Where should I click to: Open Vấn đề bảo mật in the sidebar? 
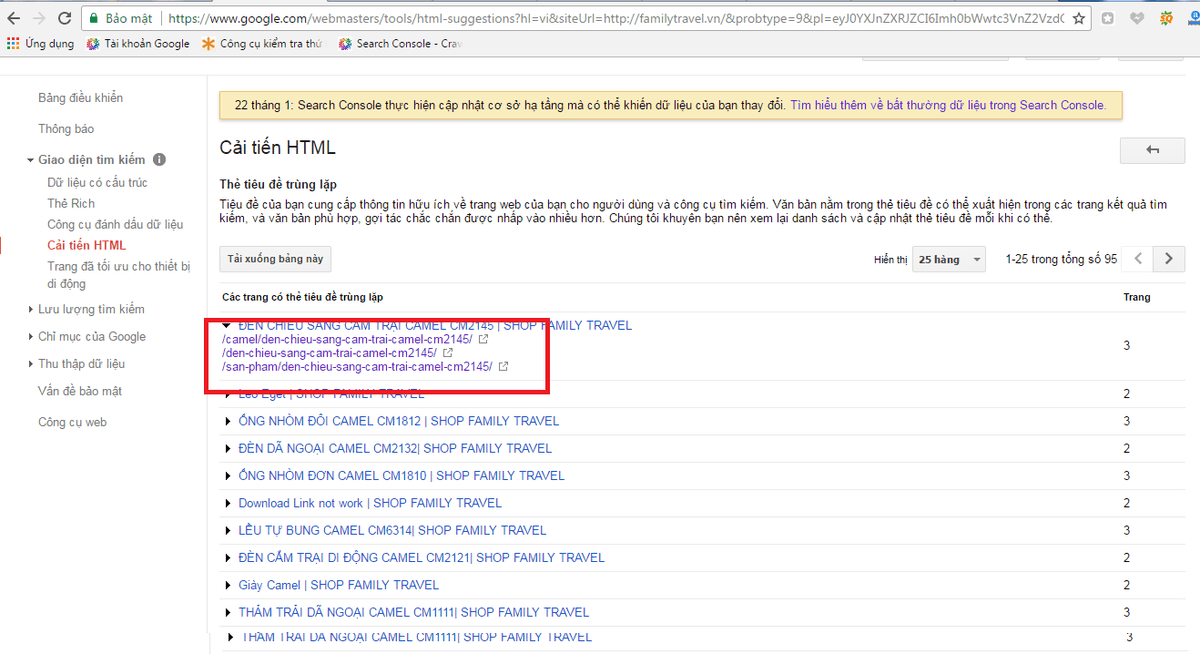(80, 391)
